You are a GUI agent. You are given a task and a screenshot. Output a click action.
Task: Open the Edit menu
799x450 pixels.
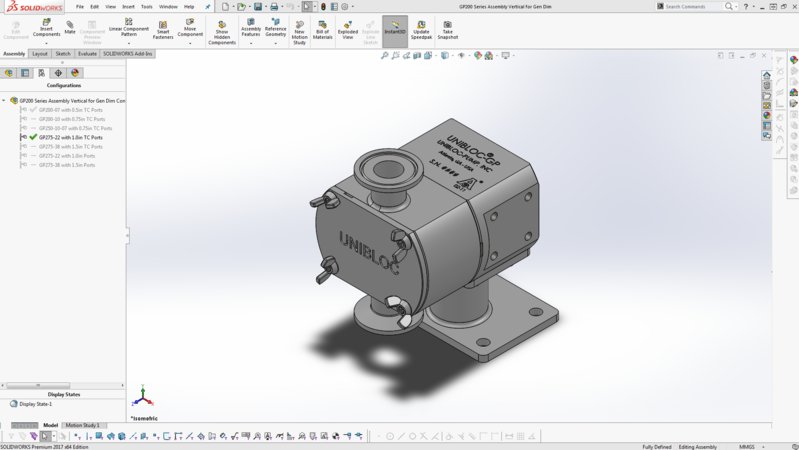(x=95, y=7)
